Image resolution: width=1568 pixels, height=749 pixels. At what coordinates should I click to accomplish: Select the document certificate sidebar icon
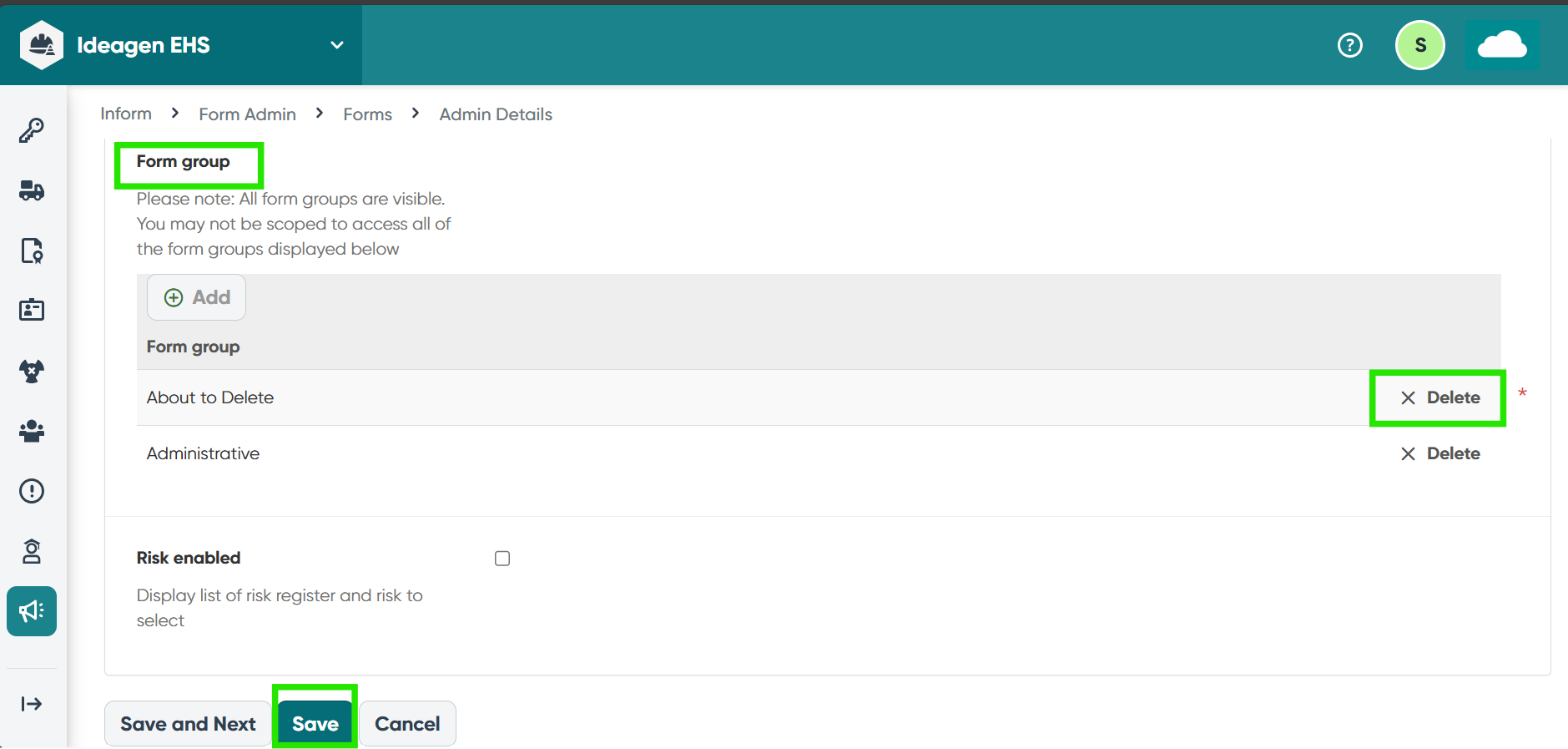click(x=32, y=251)
